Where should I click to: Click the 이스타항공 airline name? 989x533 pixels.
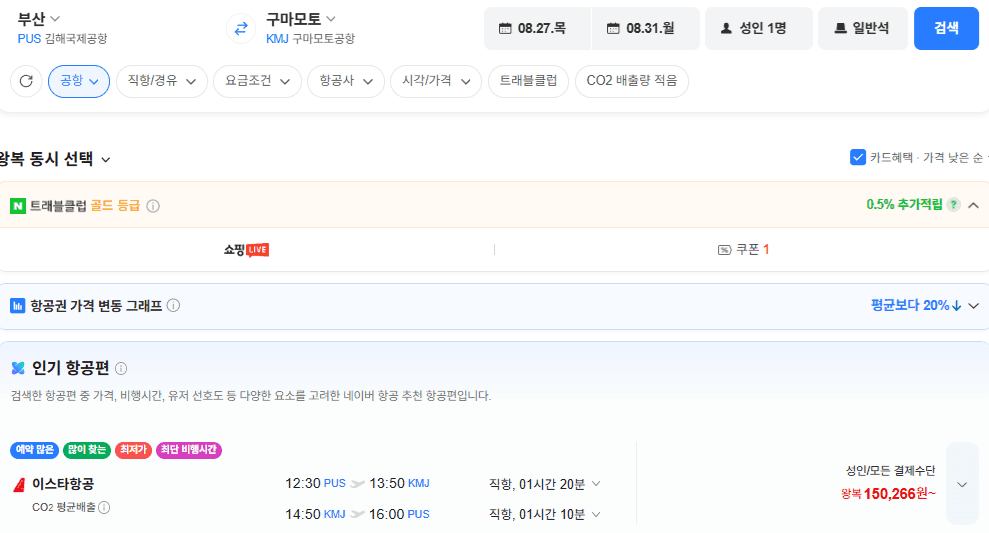63,484
